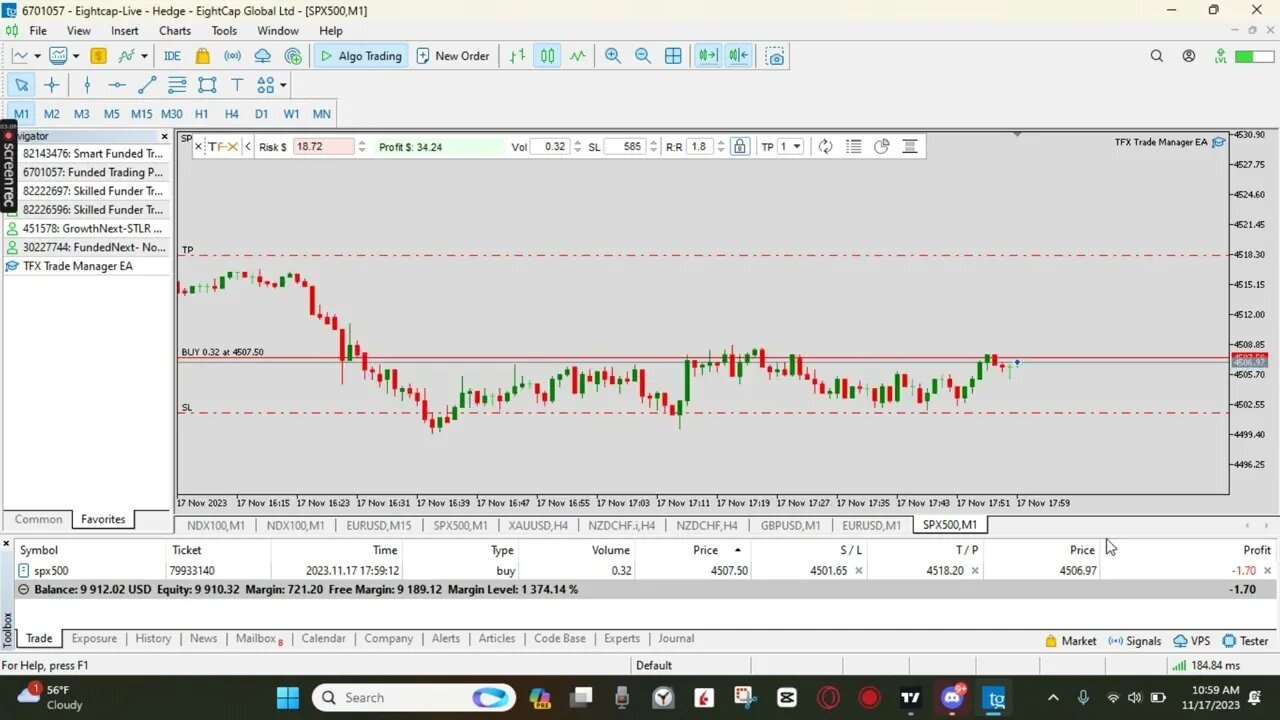Screen dimensions: 1280x720
Task: Adjust the Risk $ stepper arrows
Action: (x=362, y=146)
